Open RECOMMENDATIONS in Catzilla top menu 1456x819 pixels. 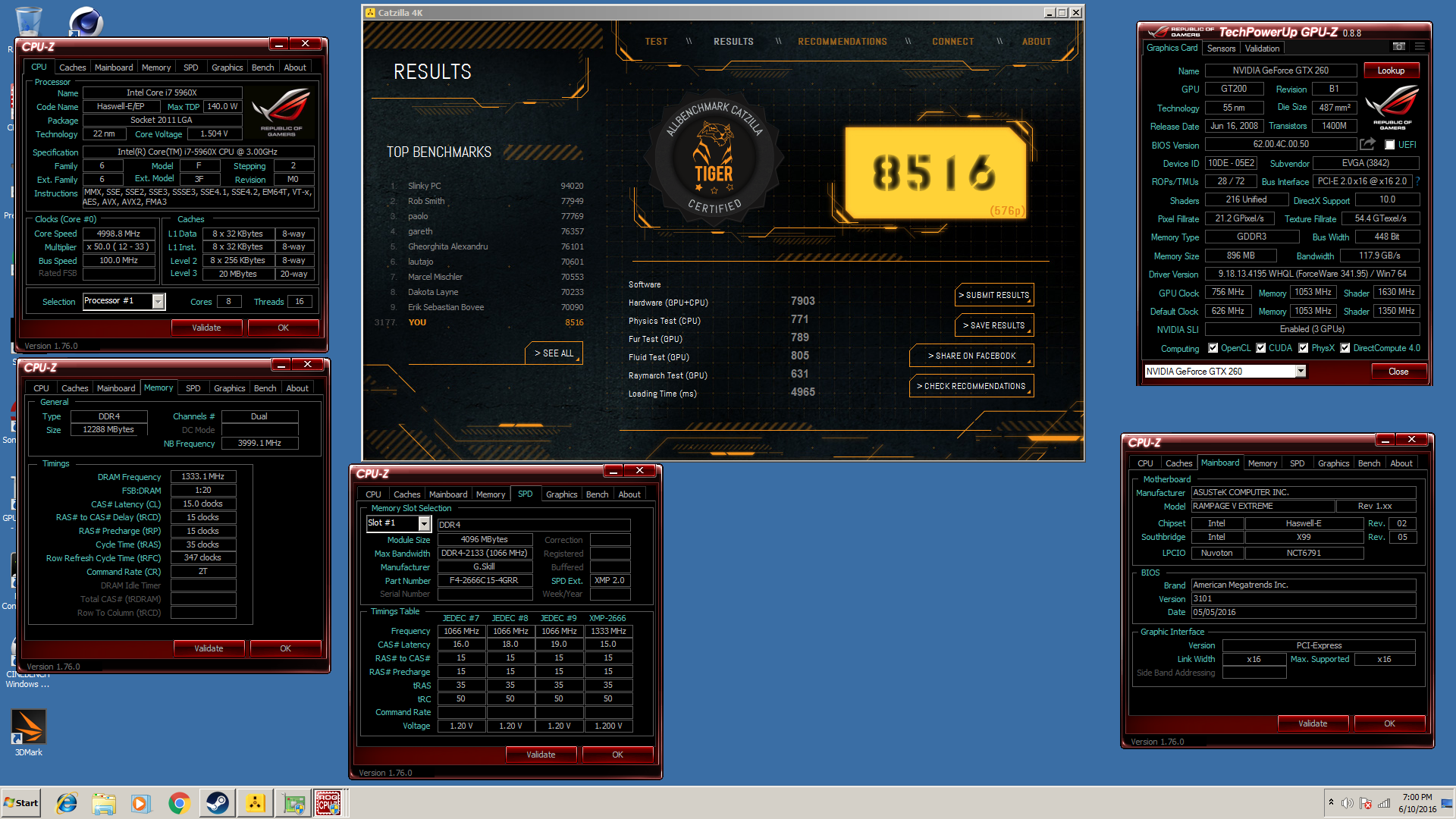843,42
